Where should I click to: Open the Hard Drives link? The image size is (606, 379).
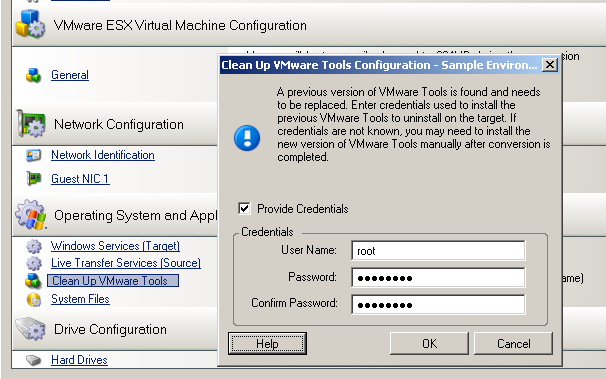click(79, 360)
